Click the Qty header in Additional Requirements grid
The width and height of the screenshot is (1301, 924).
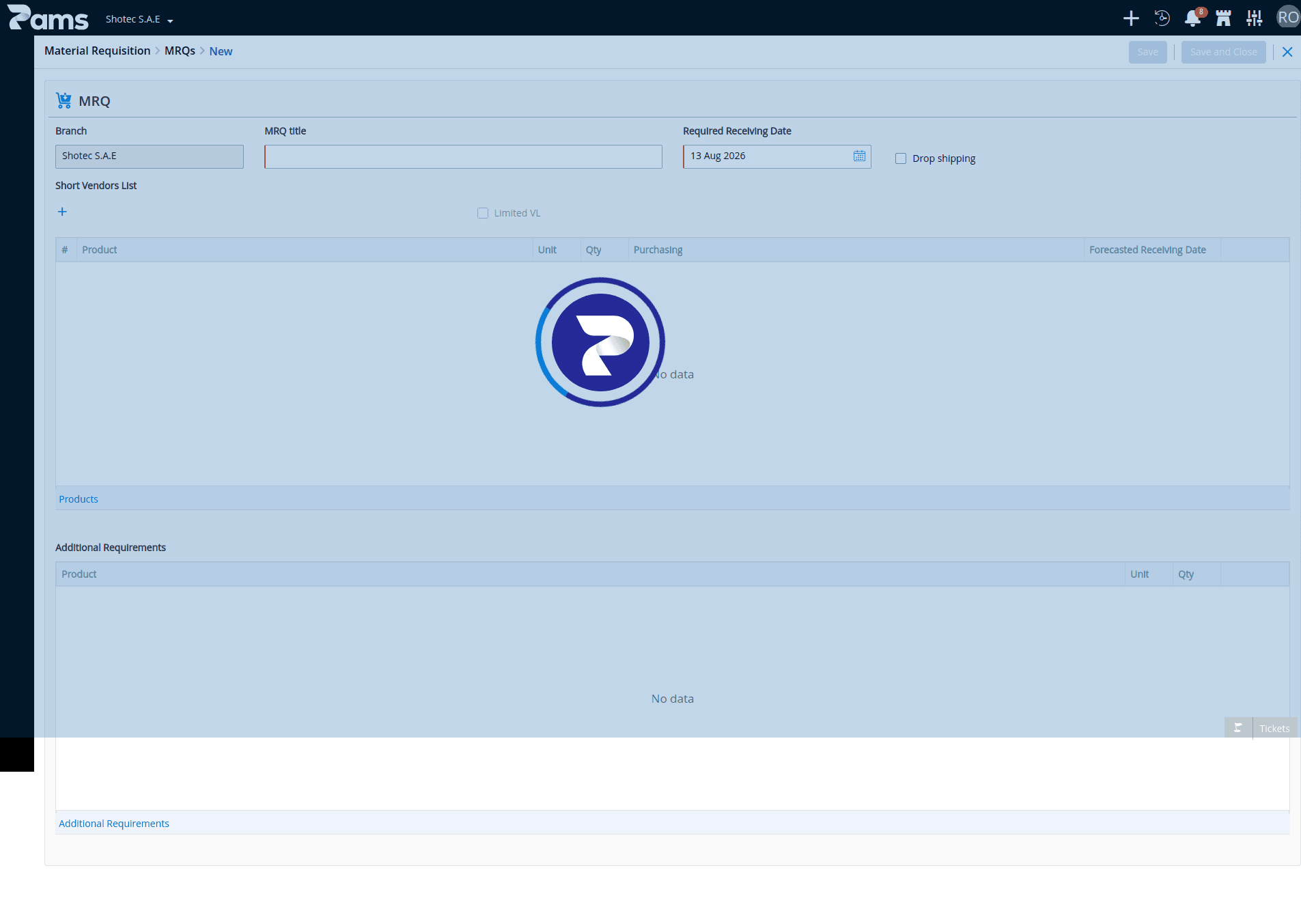tap(1196, 574)
